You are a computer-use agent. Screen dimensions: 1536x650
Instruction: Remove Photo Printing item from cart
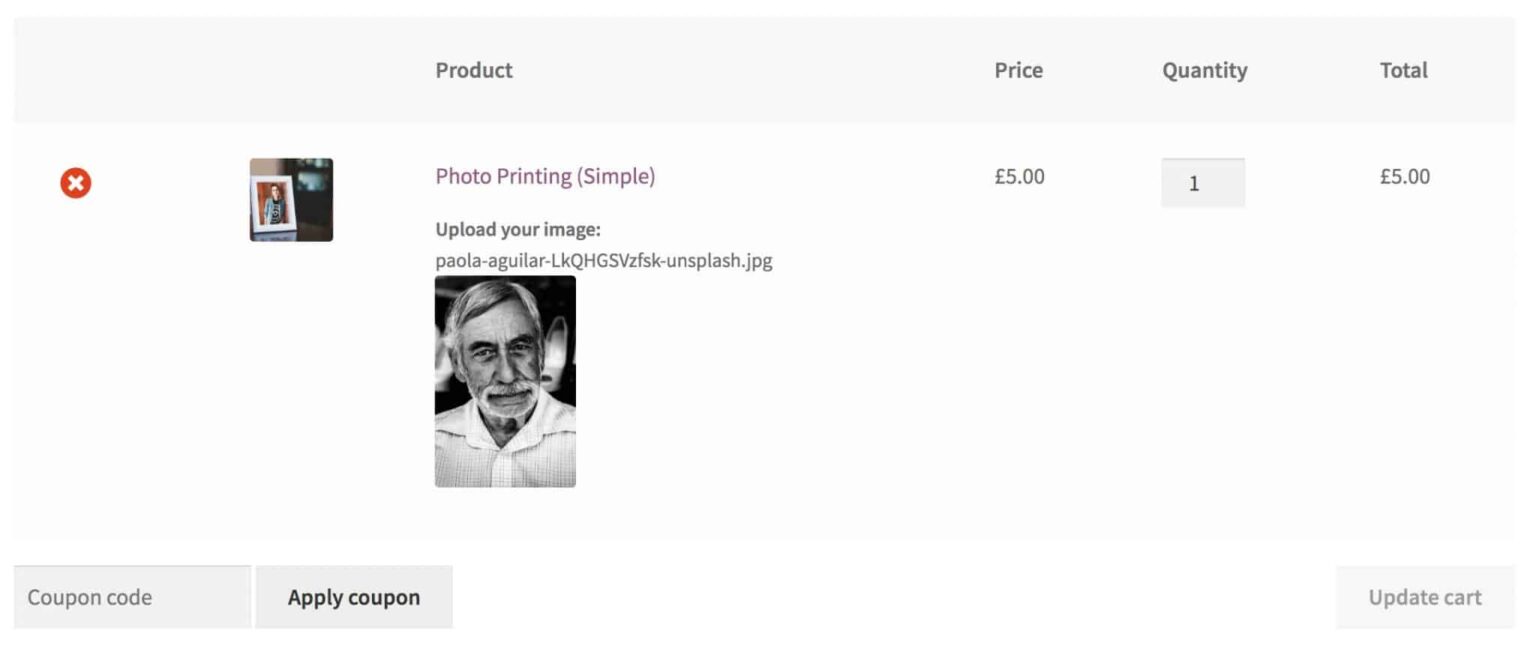(74, 184)
